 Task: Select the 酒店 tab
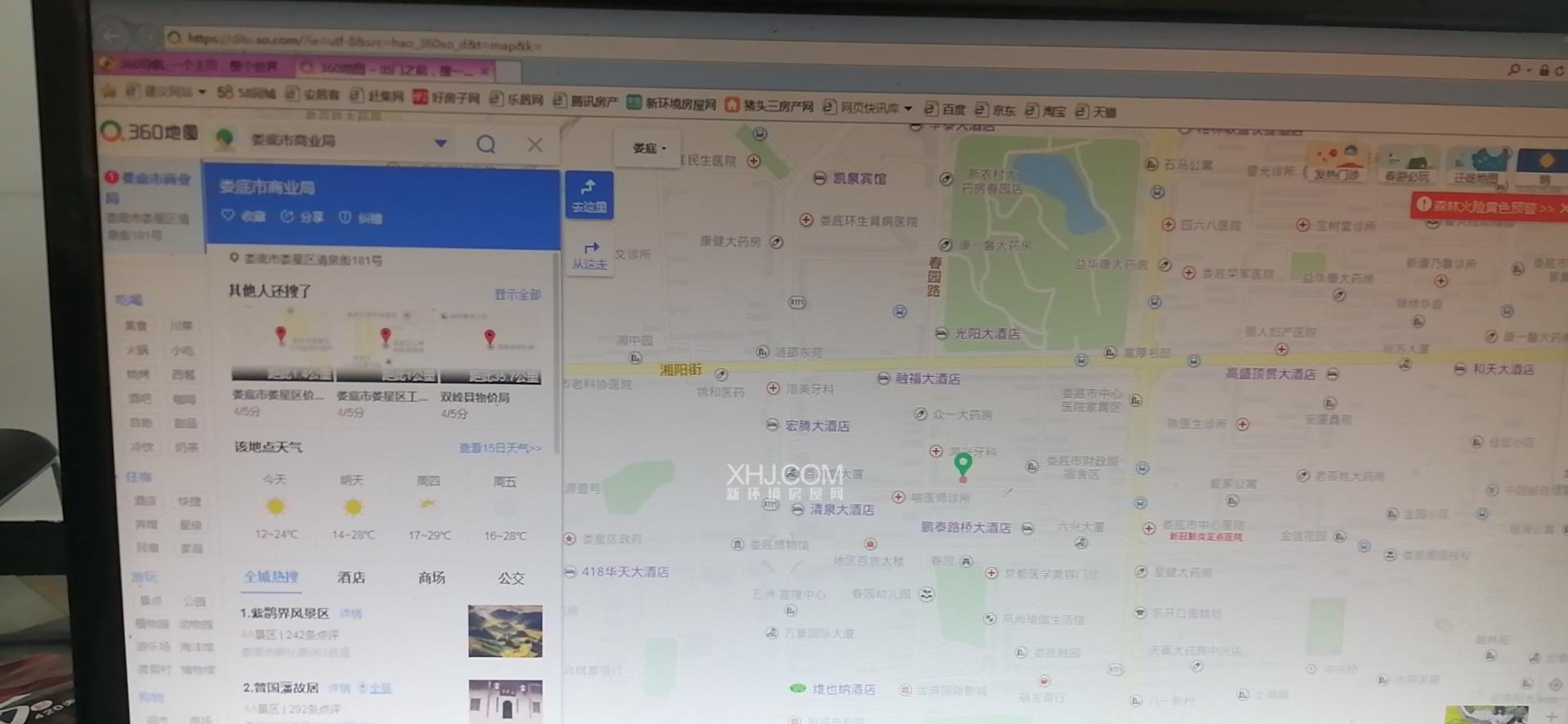(x=352, y=577)
